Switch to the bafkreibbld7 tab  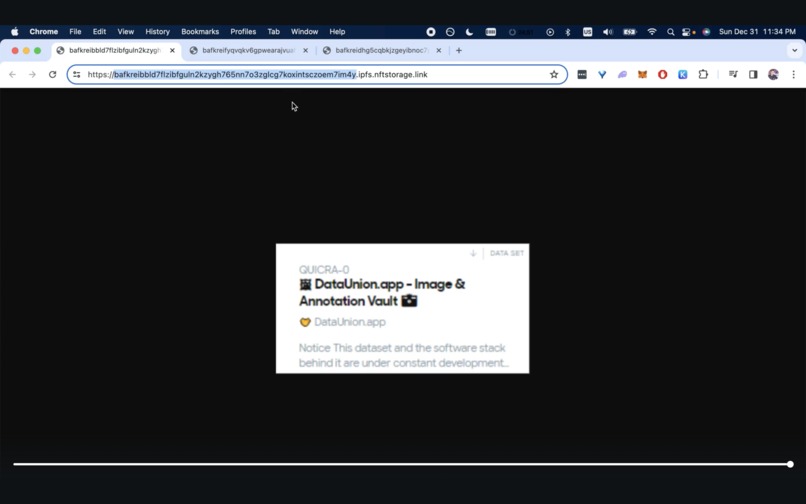coord(116,50)
